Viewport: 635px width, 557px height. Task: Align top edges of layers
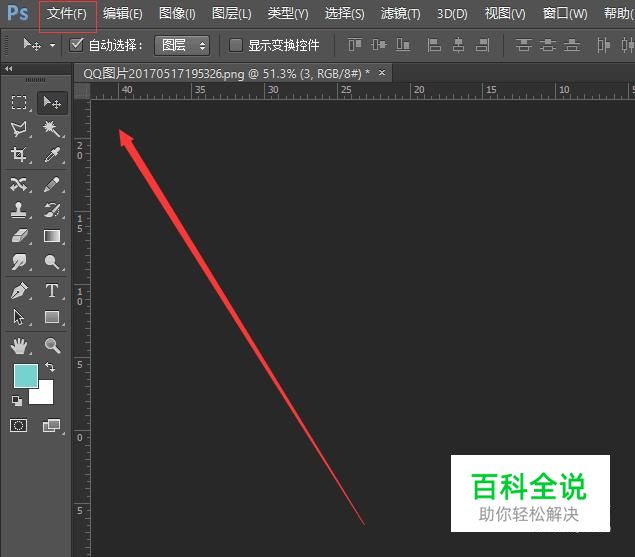point(355,45)
